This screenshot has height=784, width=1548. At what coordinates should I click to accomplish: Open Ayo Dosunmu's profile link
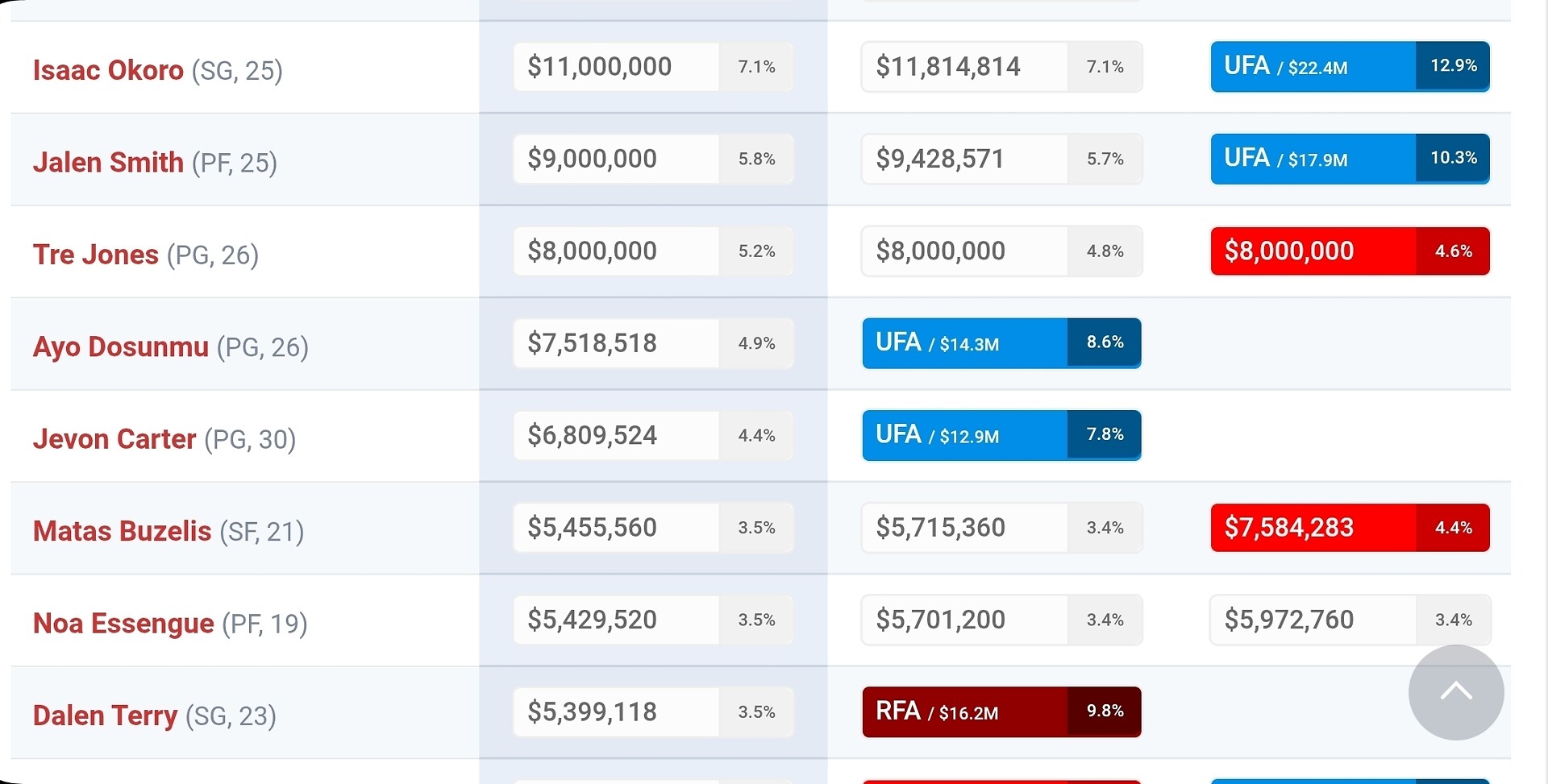(120, 346)
